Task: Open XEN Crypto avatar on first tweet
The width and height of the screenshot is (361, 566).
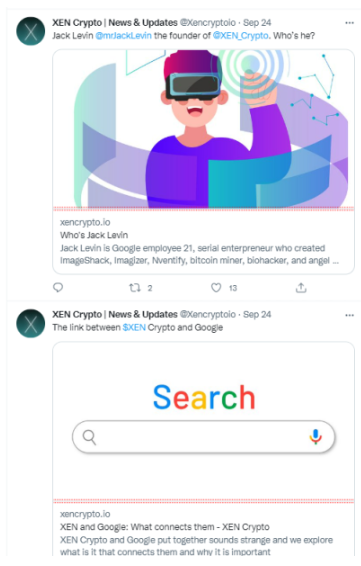Action: click(x=31, y=31)
